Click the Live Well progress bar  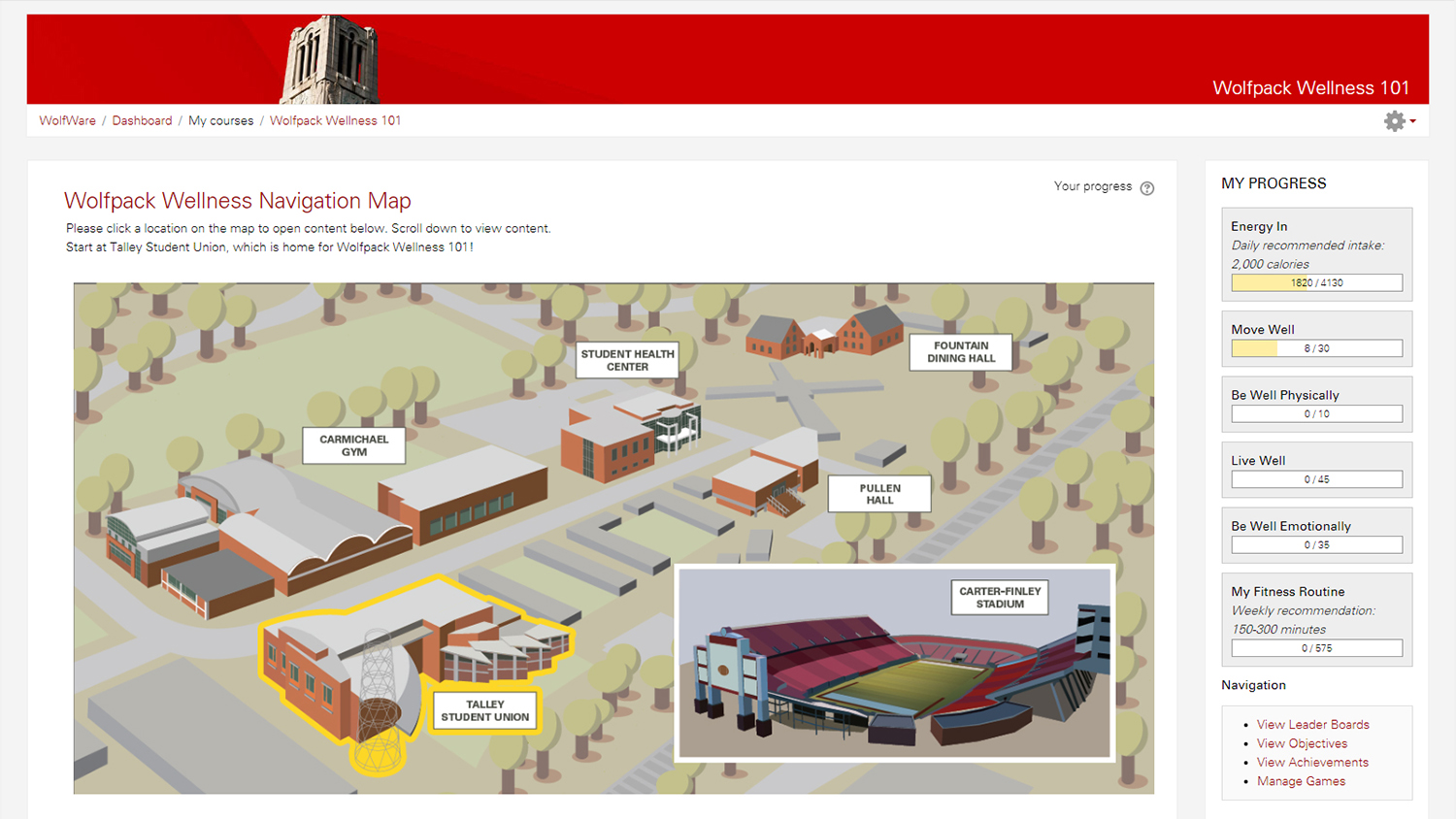pos(1317,479)
